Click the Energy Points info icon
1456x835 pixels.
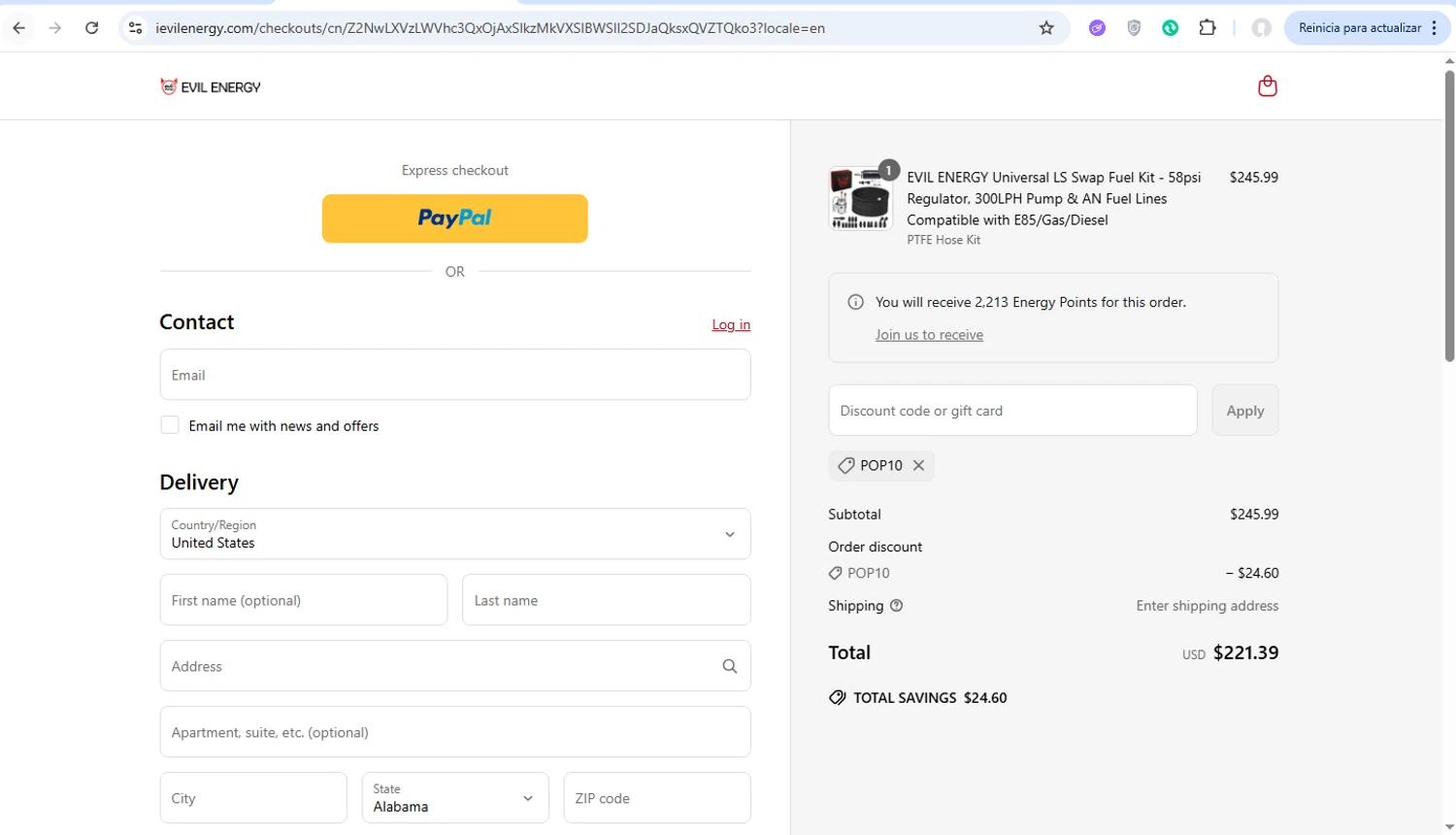coord(855,302)
